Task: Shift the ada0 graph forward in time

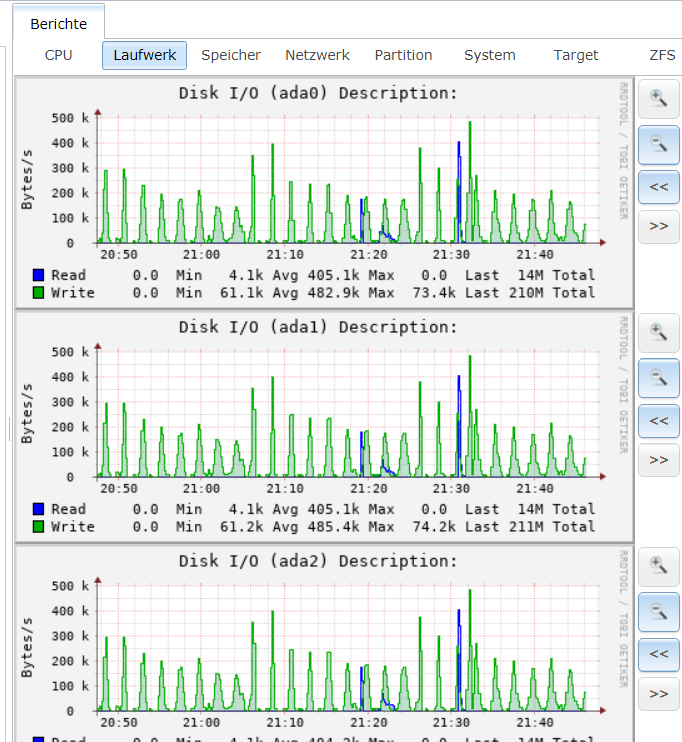Action: click(658, 226)
